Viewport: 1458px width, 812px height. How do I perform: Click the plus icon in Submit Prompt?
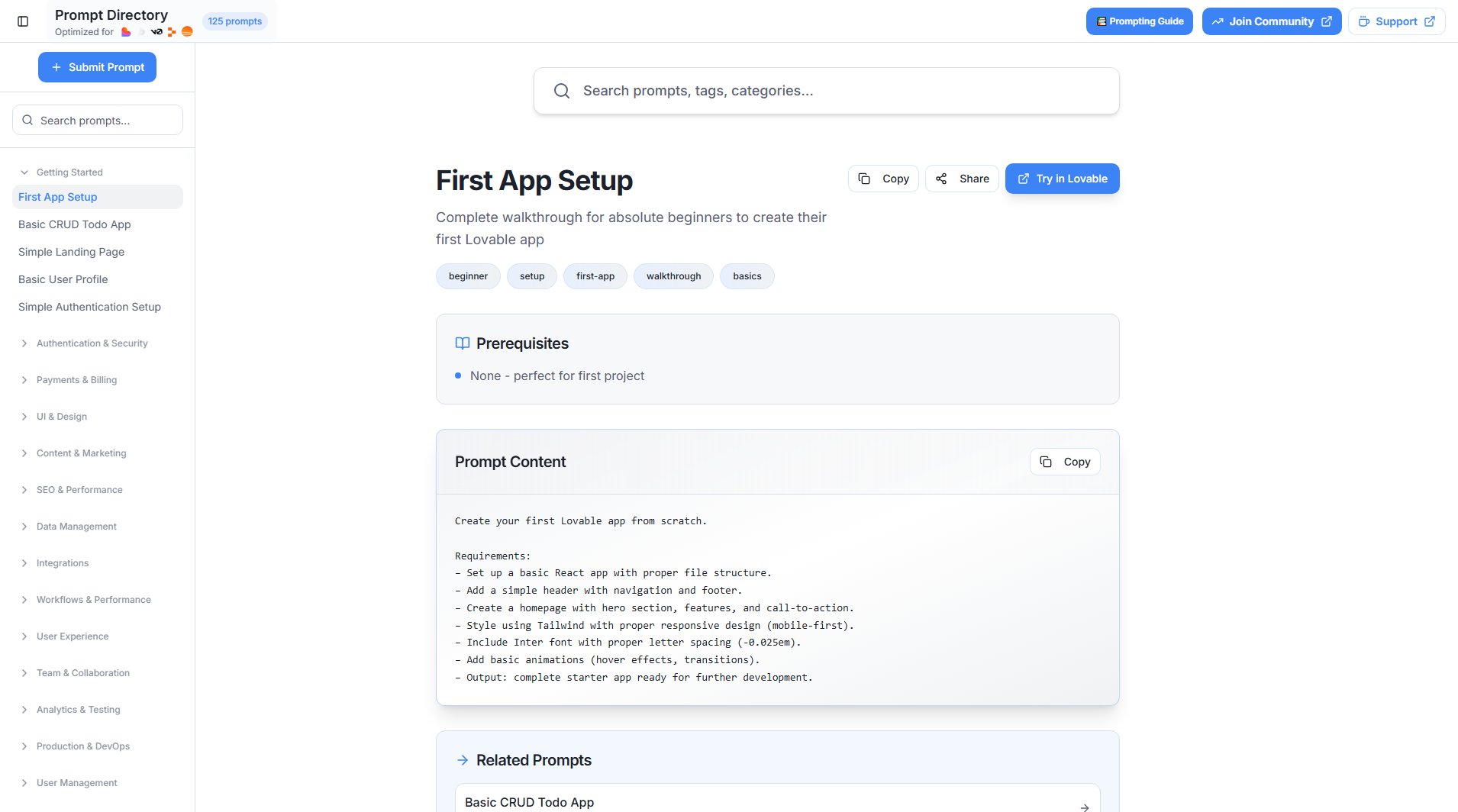(x=56, y=67)
